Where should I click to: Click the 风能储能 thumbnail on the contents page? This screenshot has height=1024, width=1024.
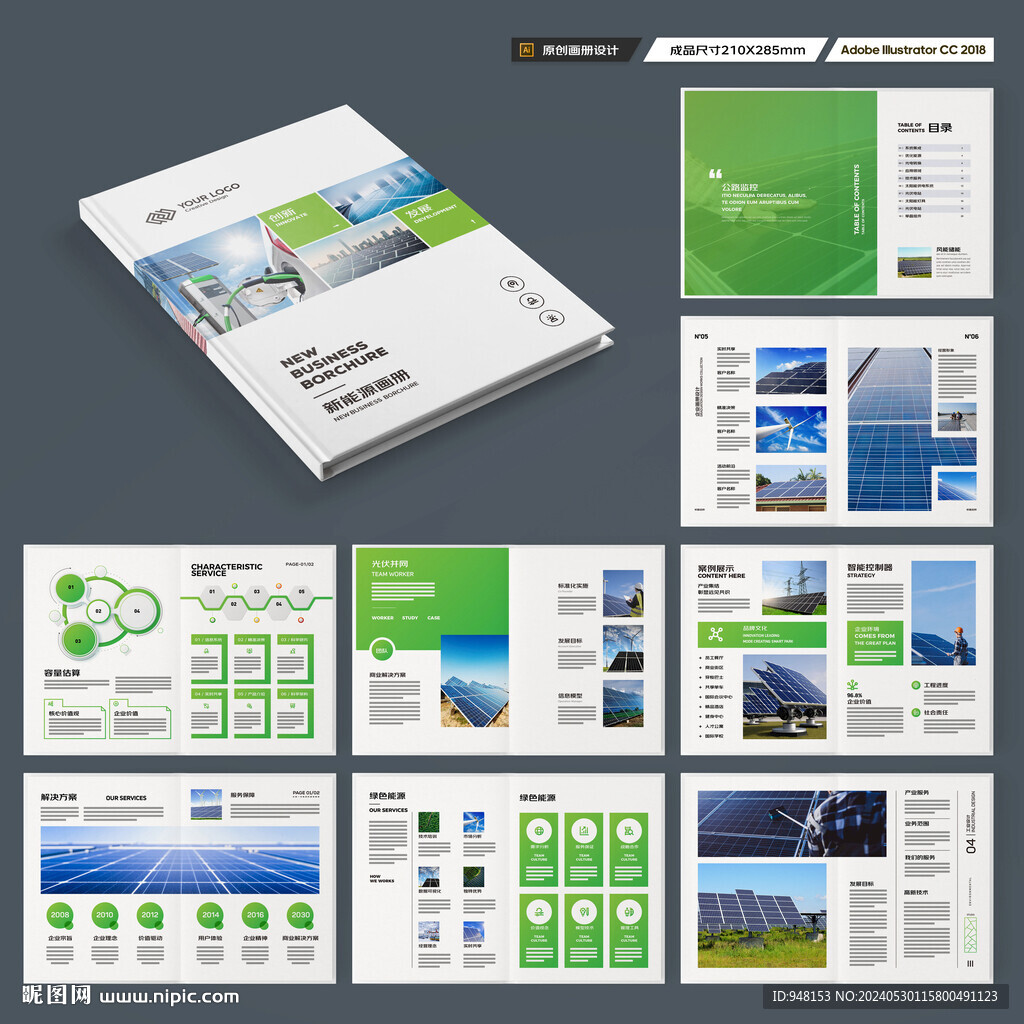914,263
